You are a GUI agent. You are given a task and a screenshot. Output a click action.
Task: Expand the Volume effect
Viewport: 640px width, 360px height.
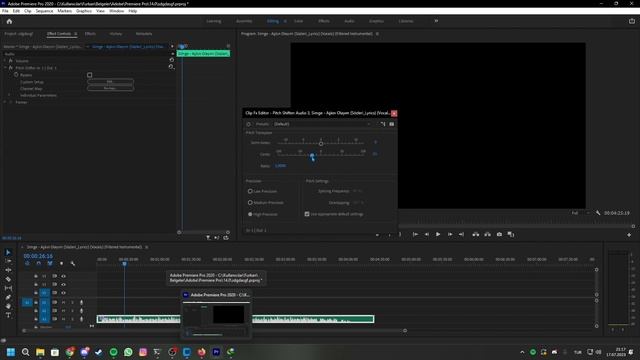point(5,60)
